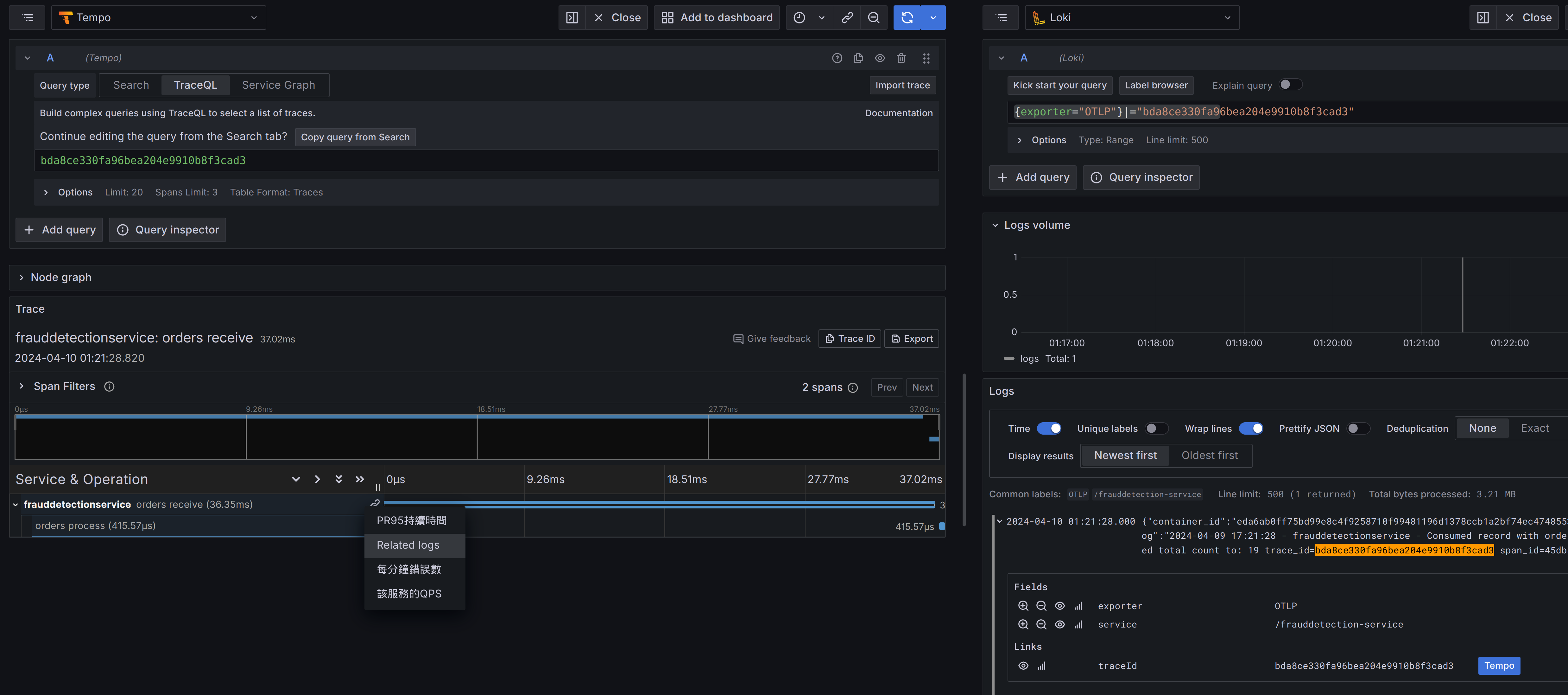Click the zoom out time range icon

tap(874, 18)
